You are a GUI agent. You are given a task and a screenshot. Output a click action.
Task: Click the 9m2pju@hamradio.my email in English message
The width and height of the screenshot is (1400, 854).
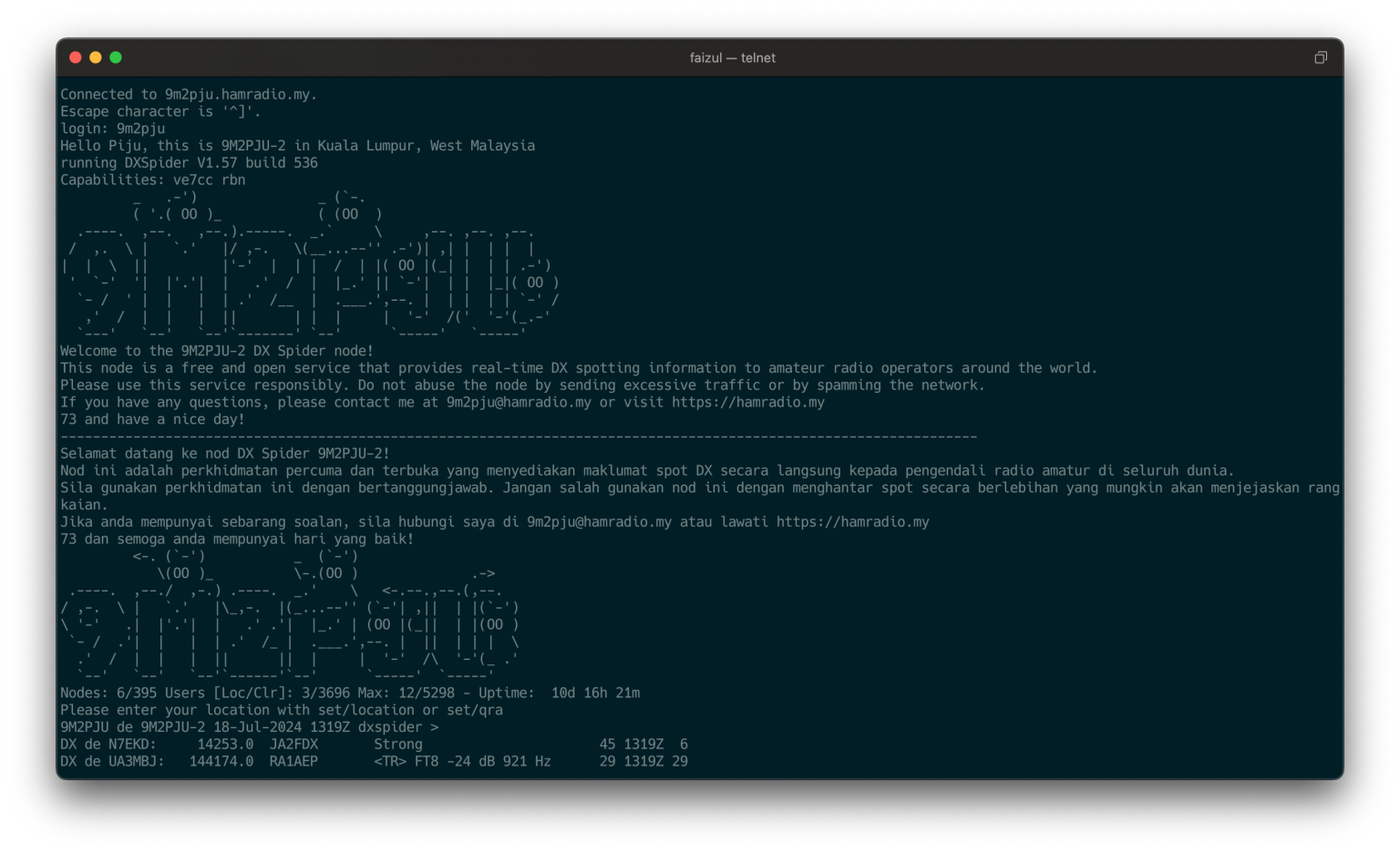[518, 402]
